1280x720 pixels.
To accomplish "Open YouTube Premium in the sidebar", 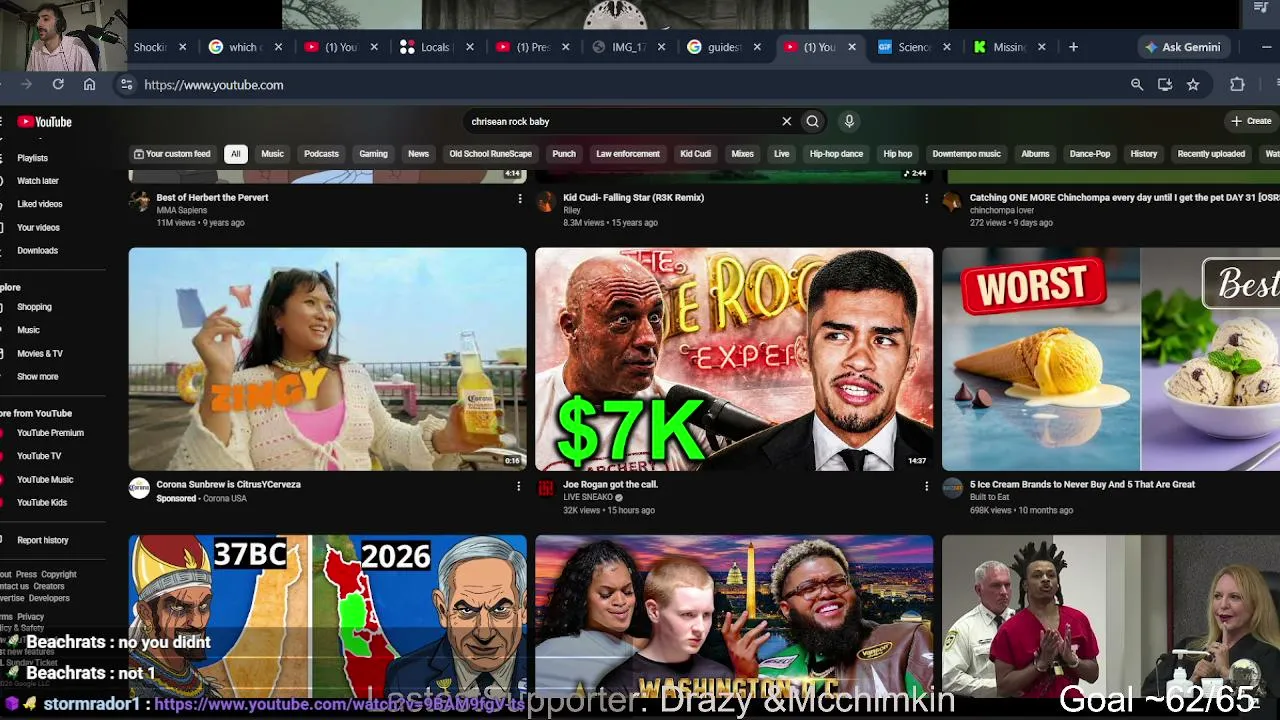I will [50, 433].
